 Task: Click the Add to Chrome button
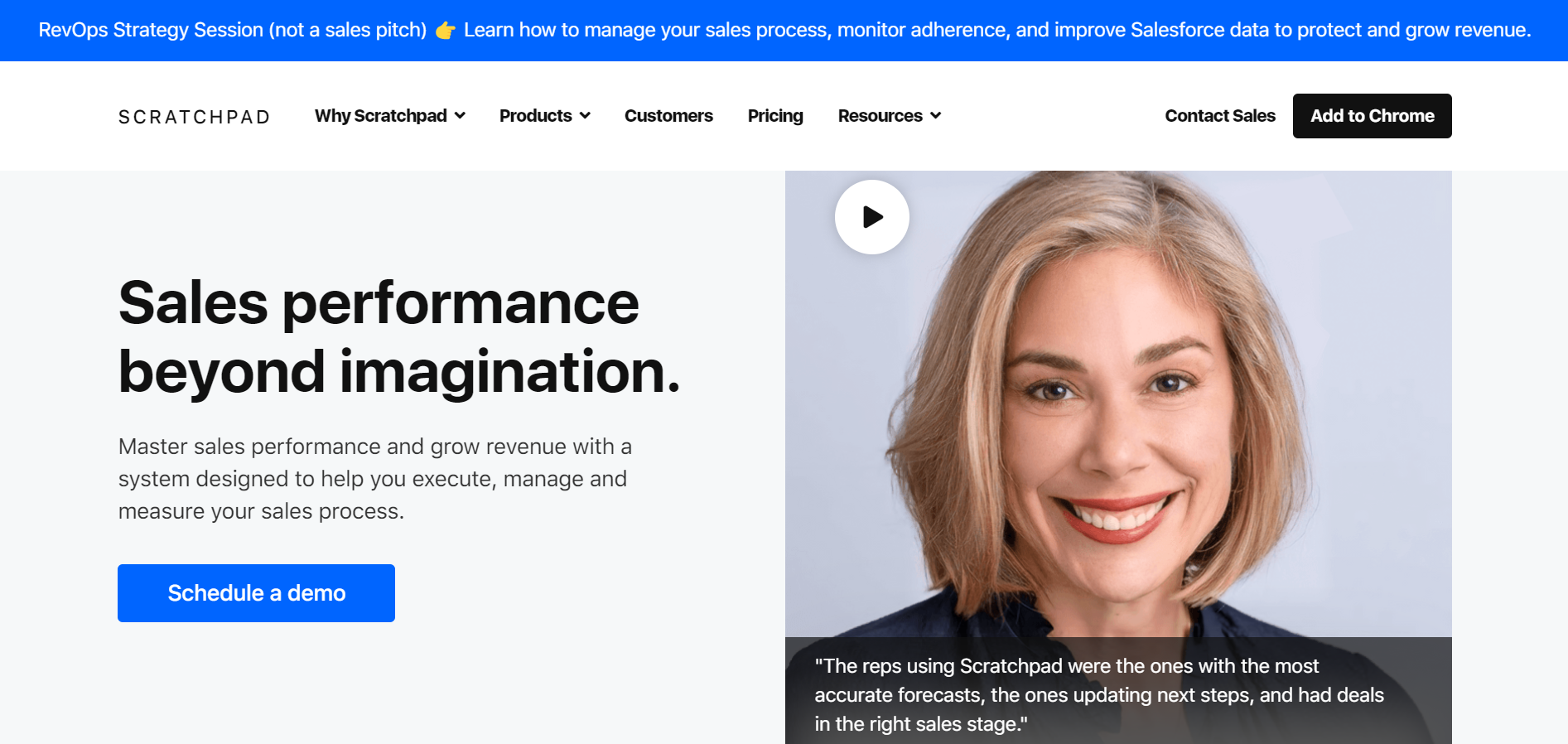tap(1372, 116)
